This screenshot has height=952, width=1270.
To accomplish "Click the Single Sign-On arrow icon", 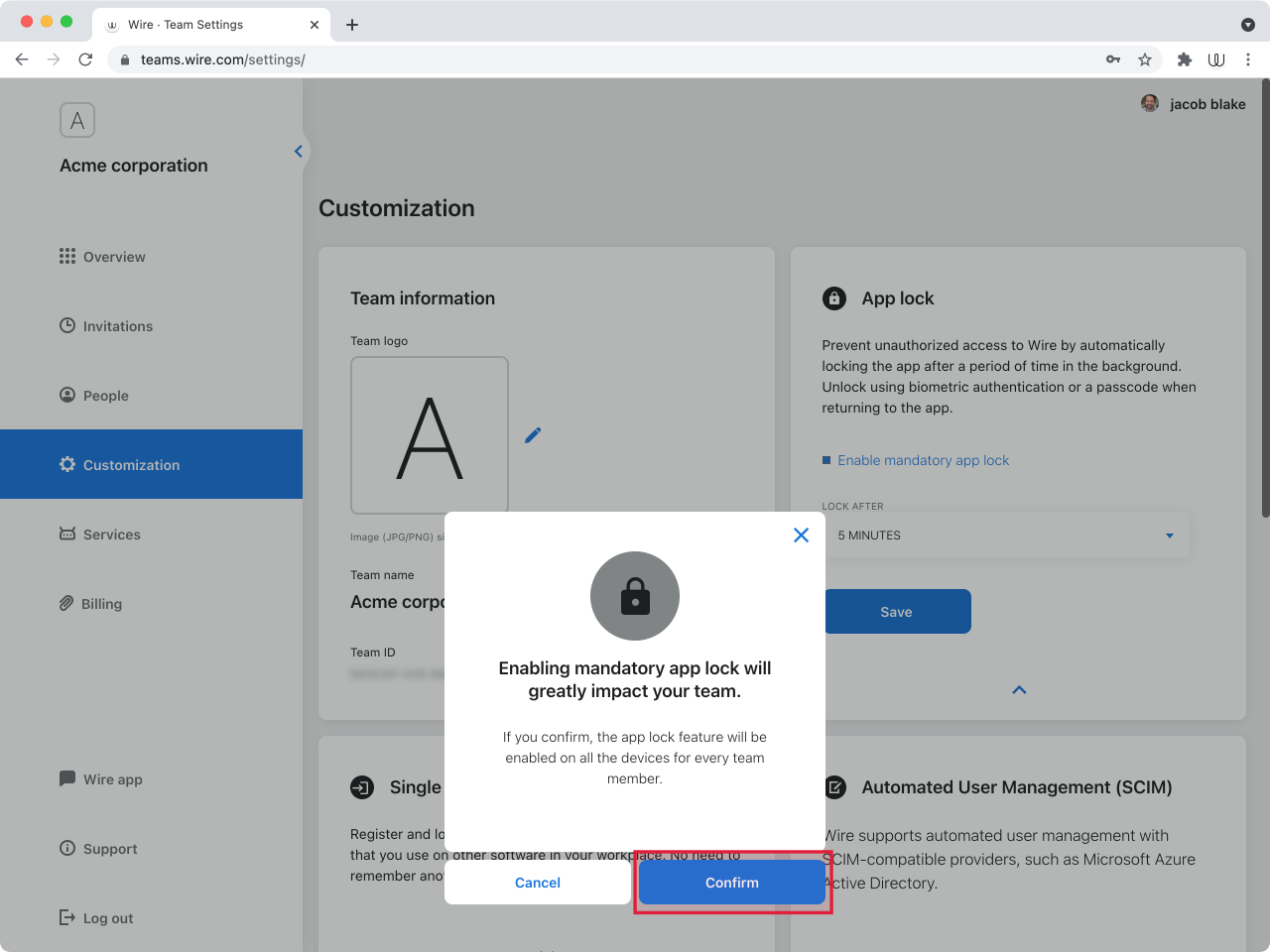I will click(x=362, y=787).
